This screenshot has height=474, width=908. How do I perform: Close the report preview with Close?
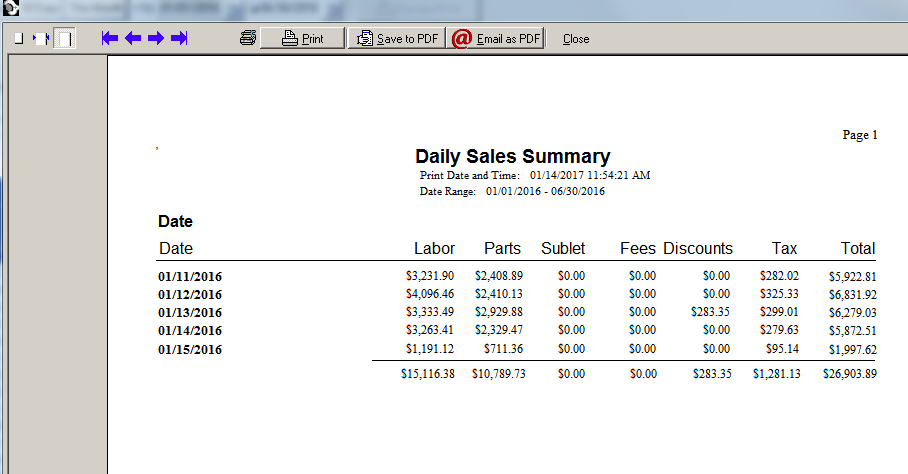coord(576,39)
